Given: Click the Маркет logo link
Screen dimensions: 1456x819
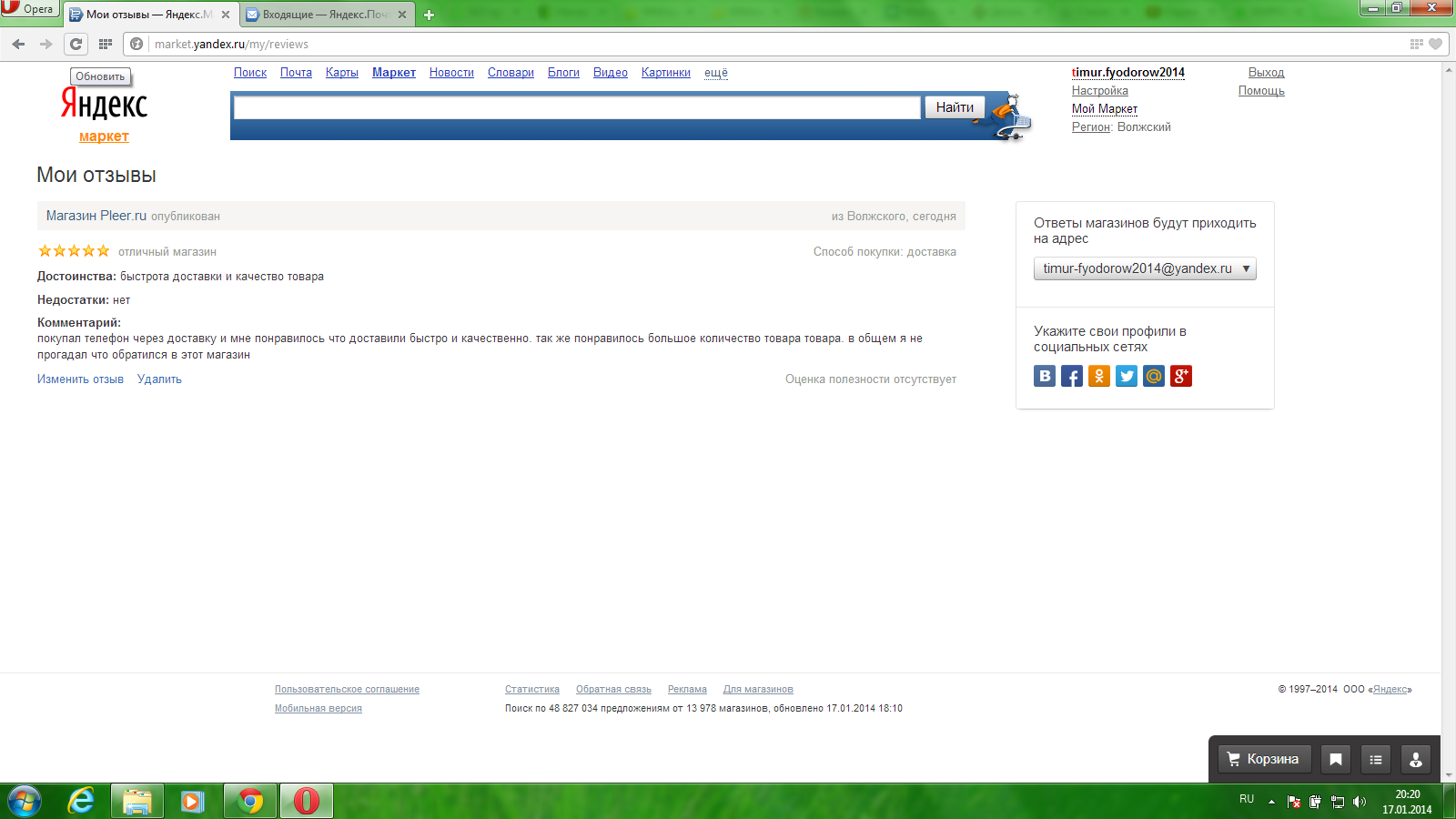Looking at the screenshot, I should coord(104,136).
